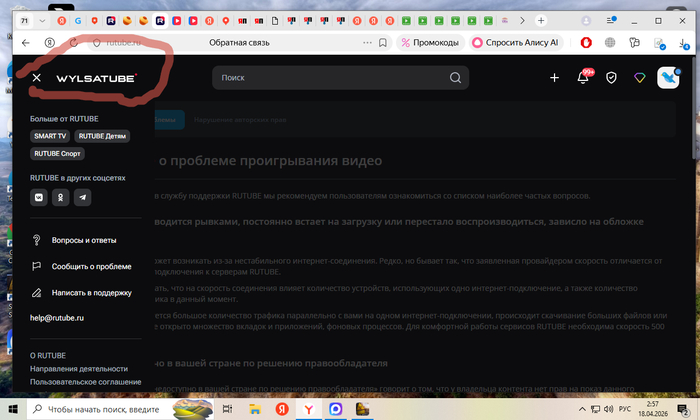Click the magnifier search icon

pos(455,78)
